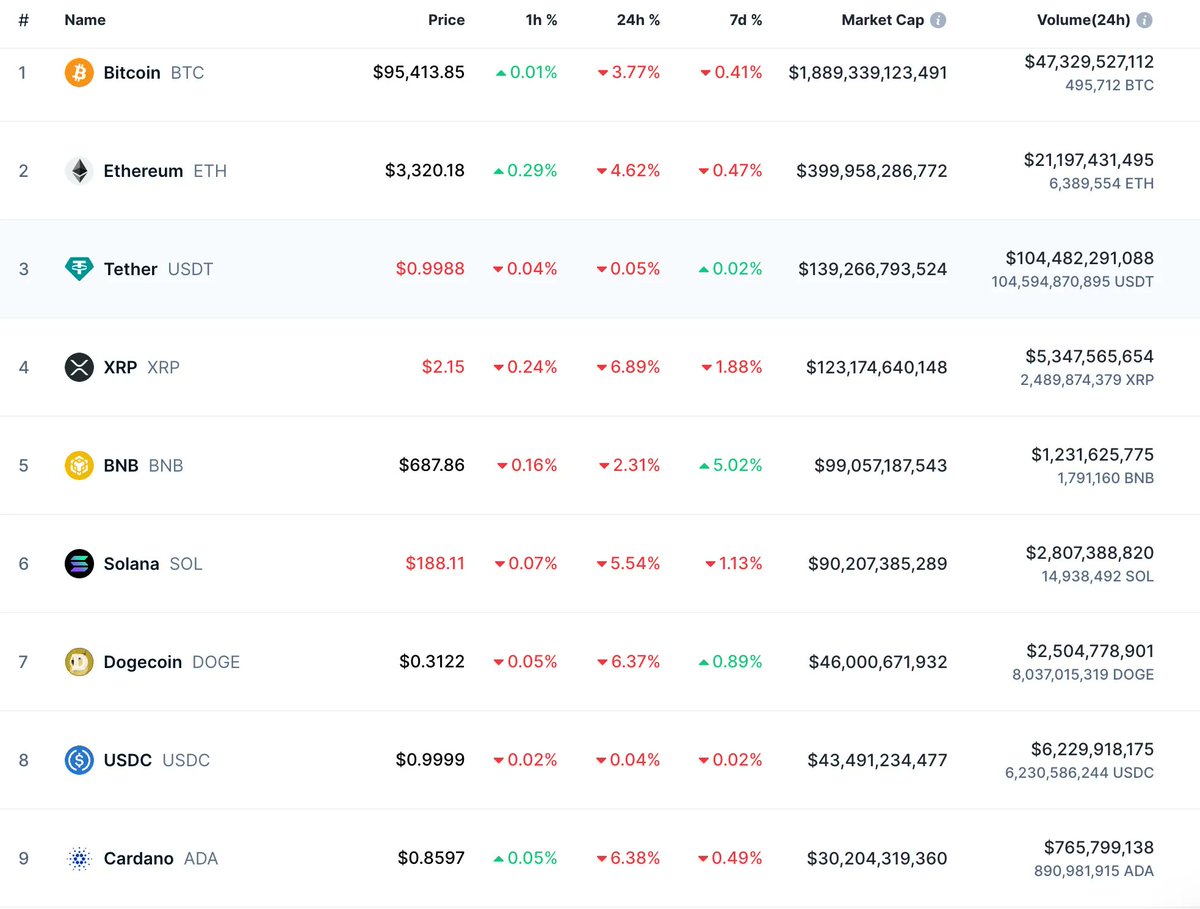Click BNB price $687.86
This screenshot has height=909, width=1200.
pos(432,465)
